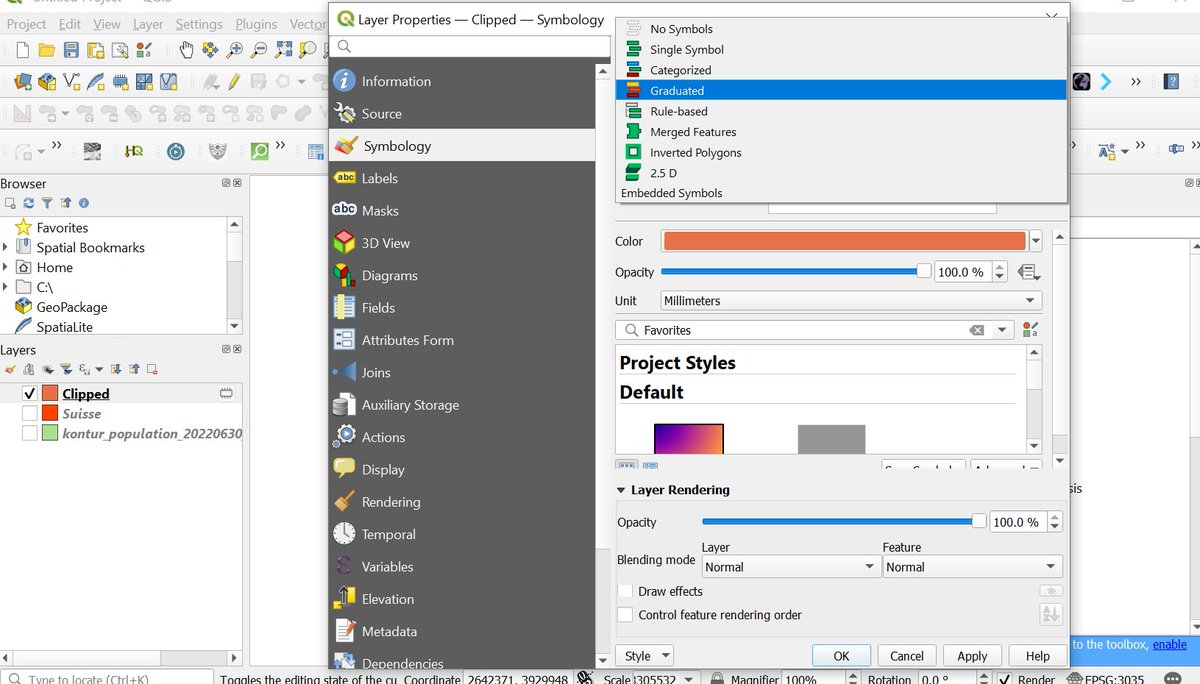Image resolution: width=1200 pixels, height=684 pixels.
Task: Select the purple-orange gradient symbol thumbnail
Action: [688, 438]
